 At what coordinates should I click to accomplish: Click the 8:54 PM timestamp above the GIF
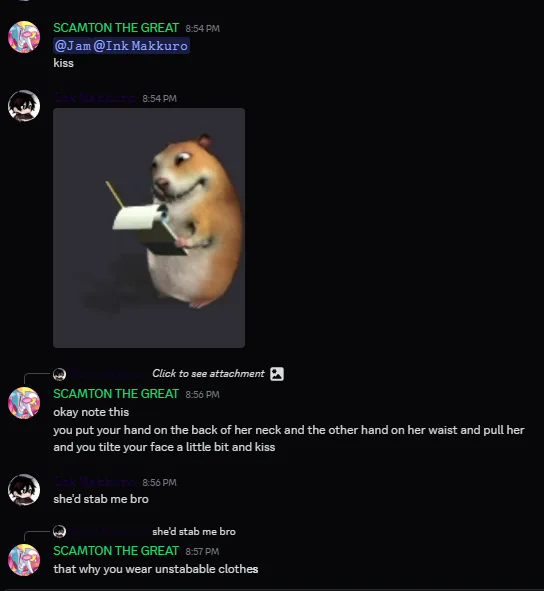point(159,99)
